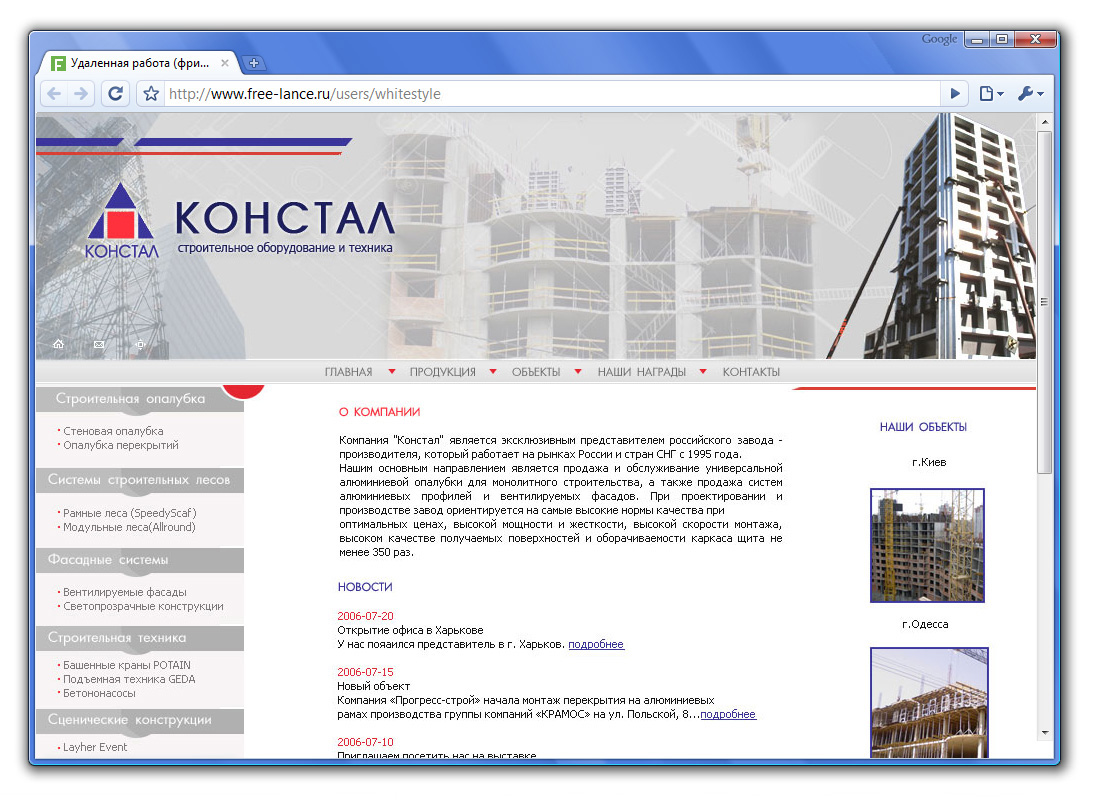
Task: Open Опалубка перекрытий link
Action: (121, 445)
